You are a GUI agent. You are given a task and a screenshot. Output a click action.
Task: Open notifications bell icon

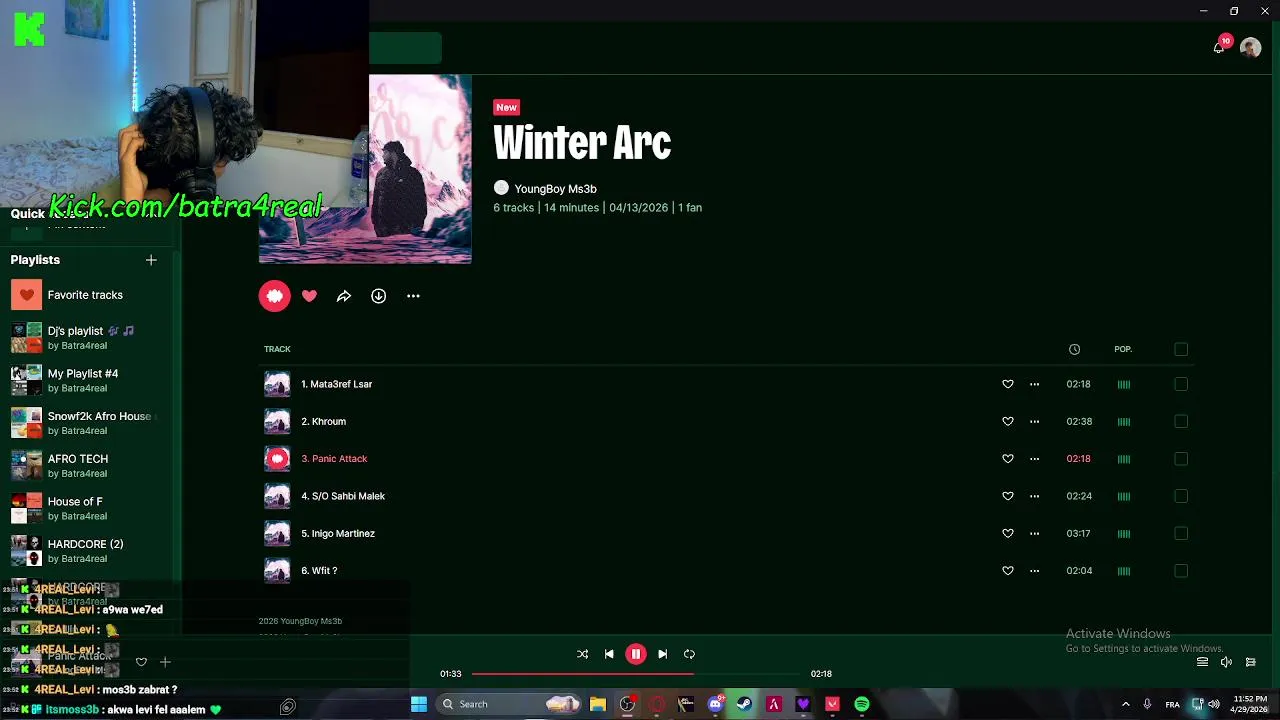point(1219,47)
